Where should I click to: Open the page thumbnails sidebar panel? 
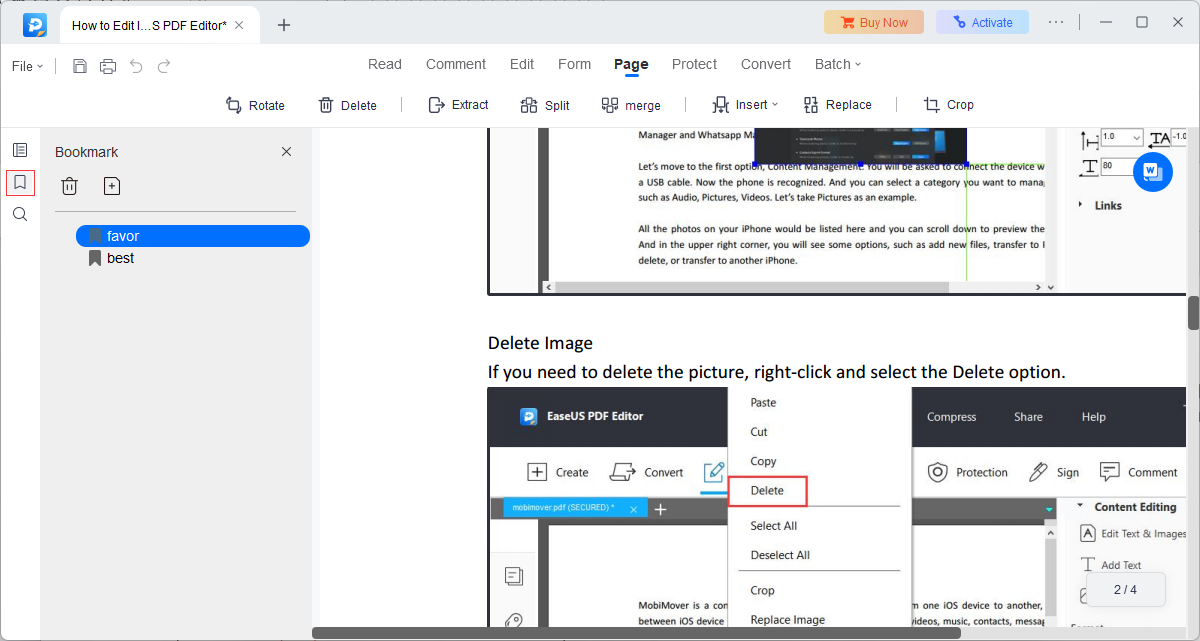[20, 150]
